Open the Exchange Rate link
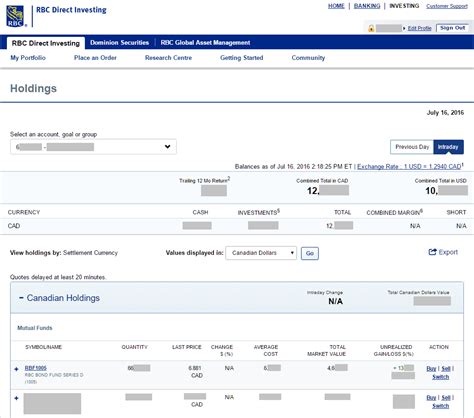Screen dimensions: 474x418 coord(409,166)
